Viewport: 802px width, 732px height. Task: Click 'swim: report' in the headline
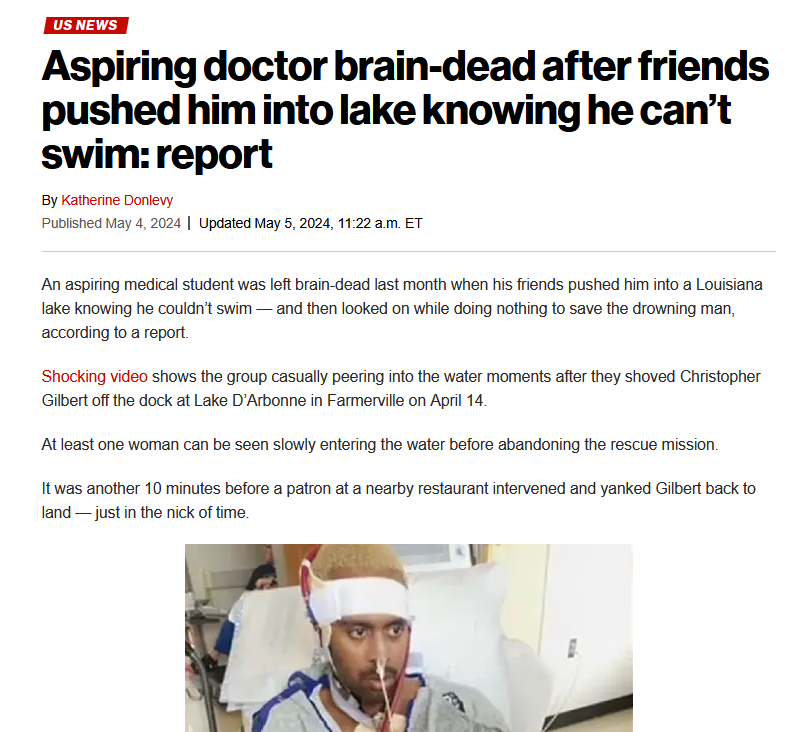click(157, 154)
